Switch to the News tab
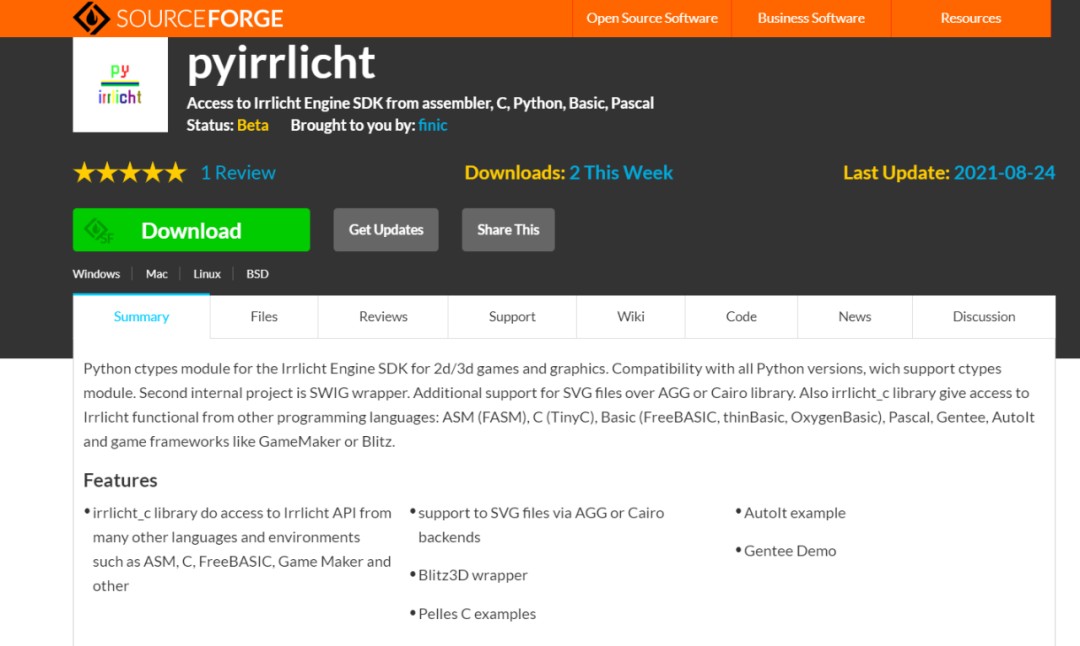1080x646 pixels. 855,317
